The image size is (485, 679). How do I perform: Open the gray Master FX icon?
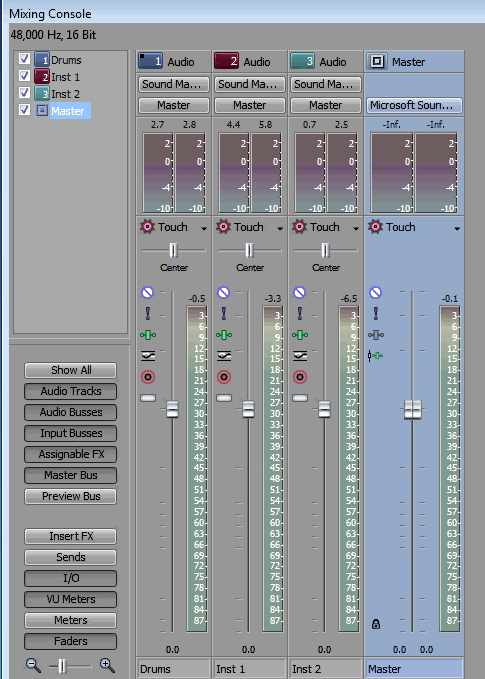click(x=376, y=335)
